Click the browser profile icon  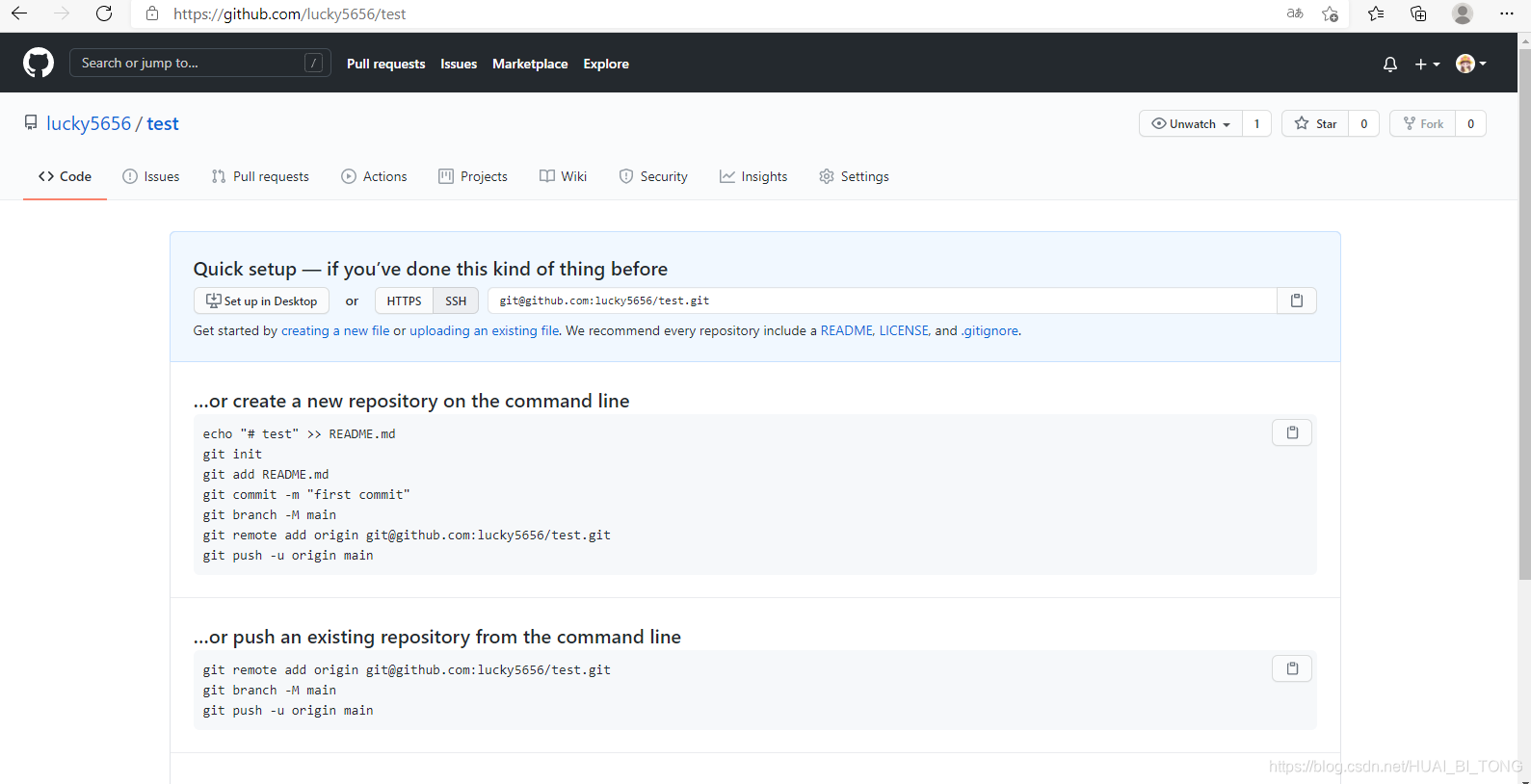[1463, 13]
